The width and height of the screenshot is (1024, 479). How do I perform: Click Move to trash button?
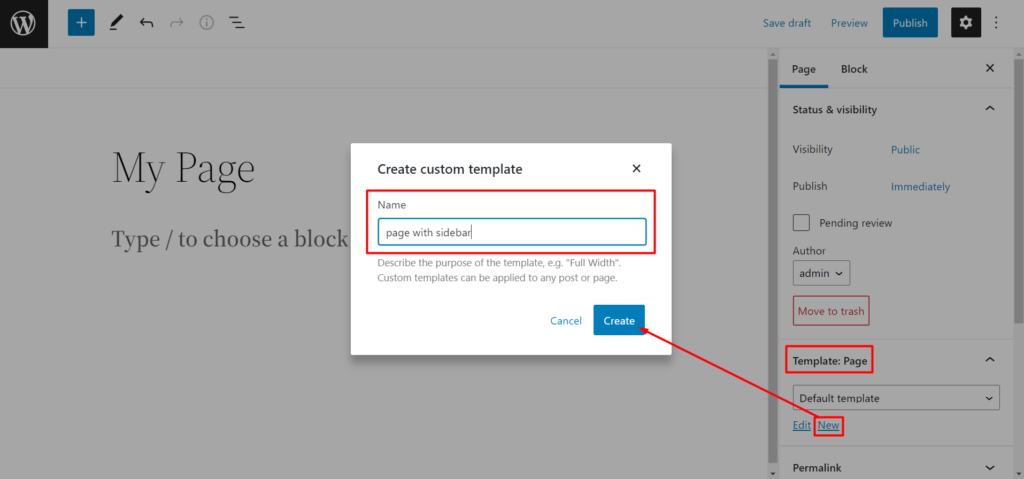pos(831,311)
